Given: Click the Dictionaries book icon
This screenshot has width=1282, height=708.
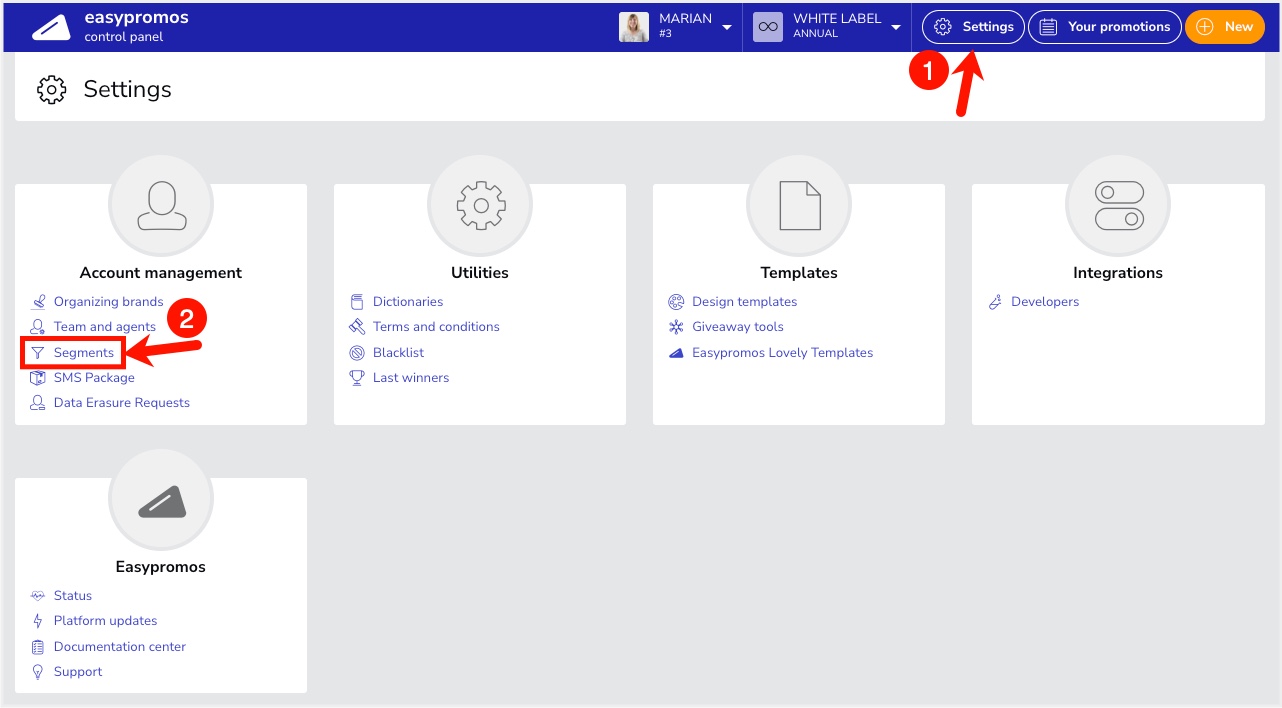Looking at the screenshot, I should coord(357,301).
